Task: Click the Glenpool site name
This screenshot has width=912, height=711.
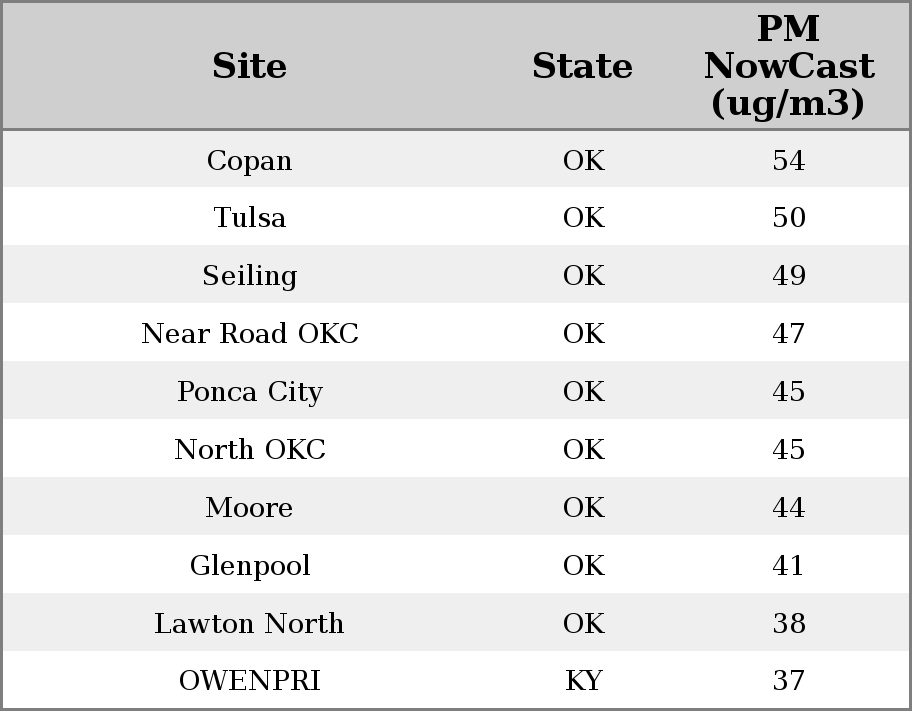Action: tap(249, 566)
